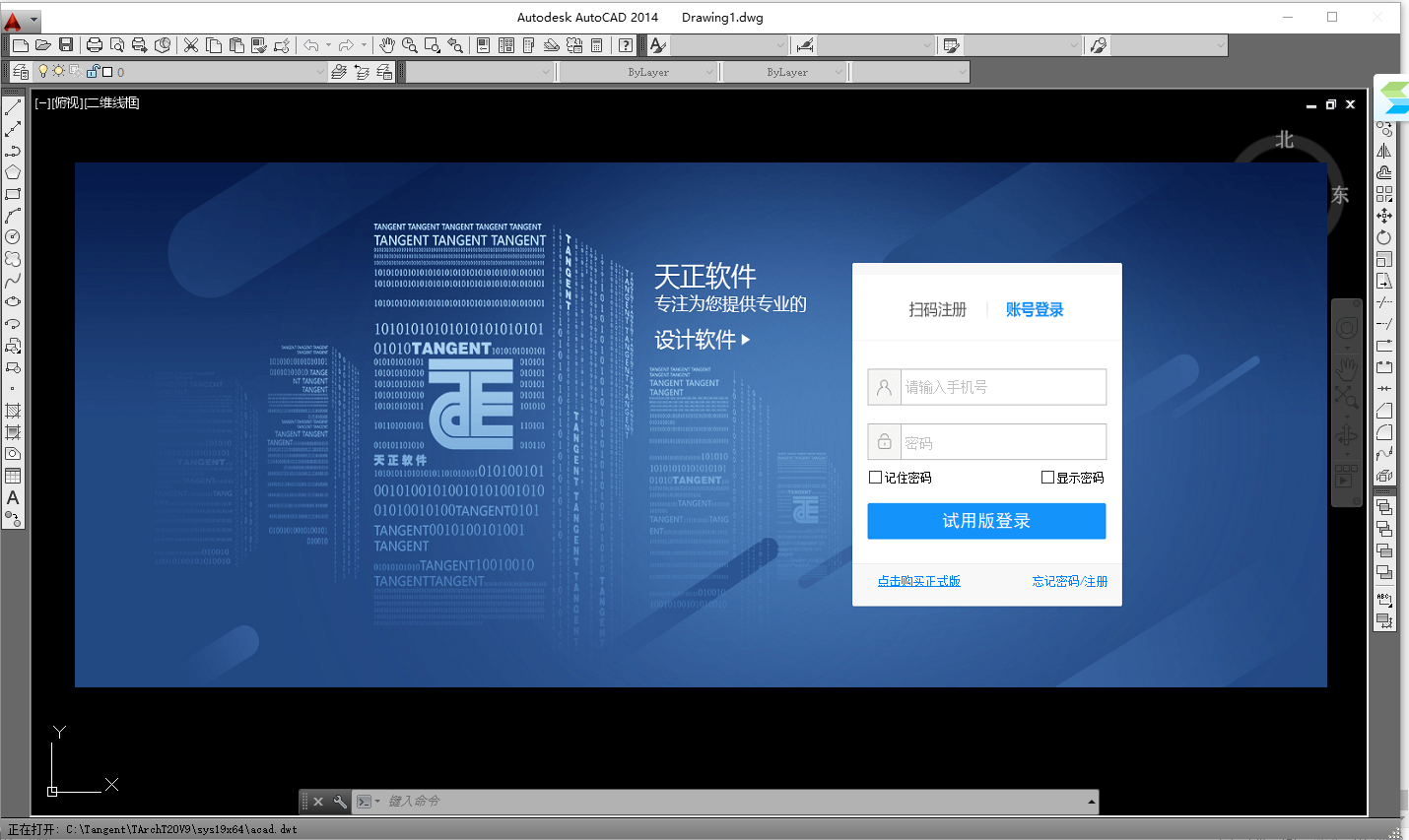Switch to 扫码注册 tab
The height and width of the screenshot is (840, 1409).
(937, 310)
